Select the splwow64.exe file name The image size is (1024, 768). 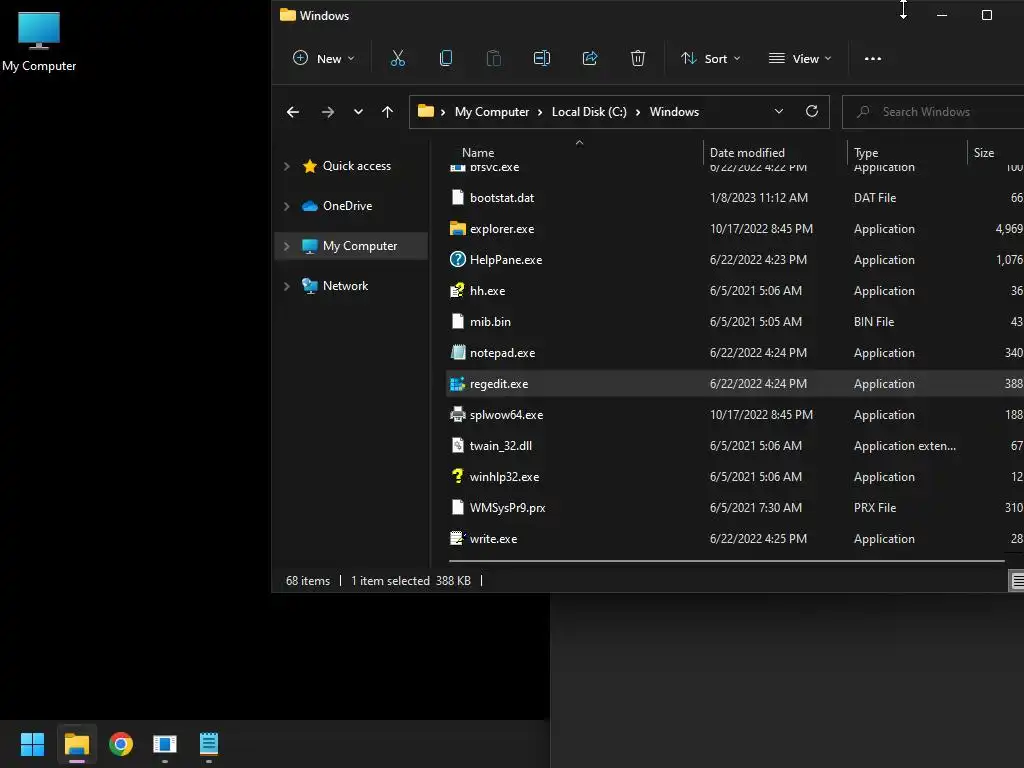coord(506,415)
